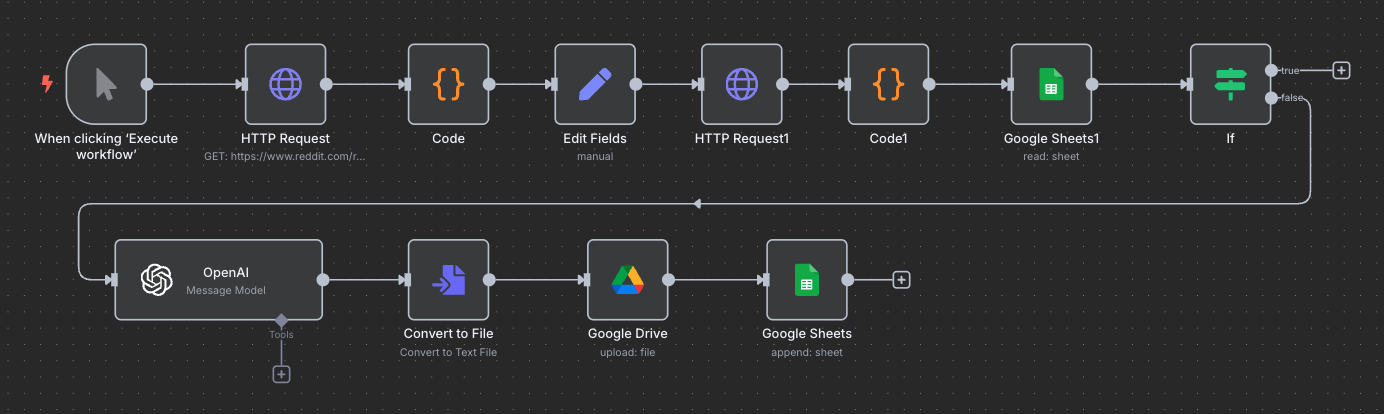Click the If node true output connector
The width and height of the screenshot is (1384, 414).
[x=1271, y=70]
